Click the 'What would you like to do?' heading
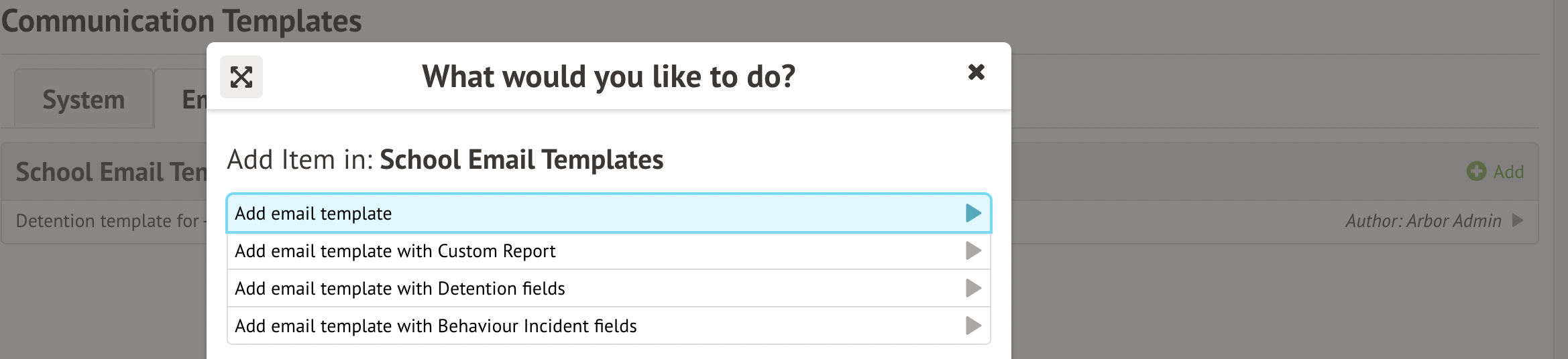Image resolution: width=1568 pixels, height=359 pixels. point(608,76)
